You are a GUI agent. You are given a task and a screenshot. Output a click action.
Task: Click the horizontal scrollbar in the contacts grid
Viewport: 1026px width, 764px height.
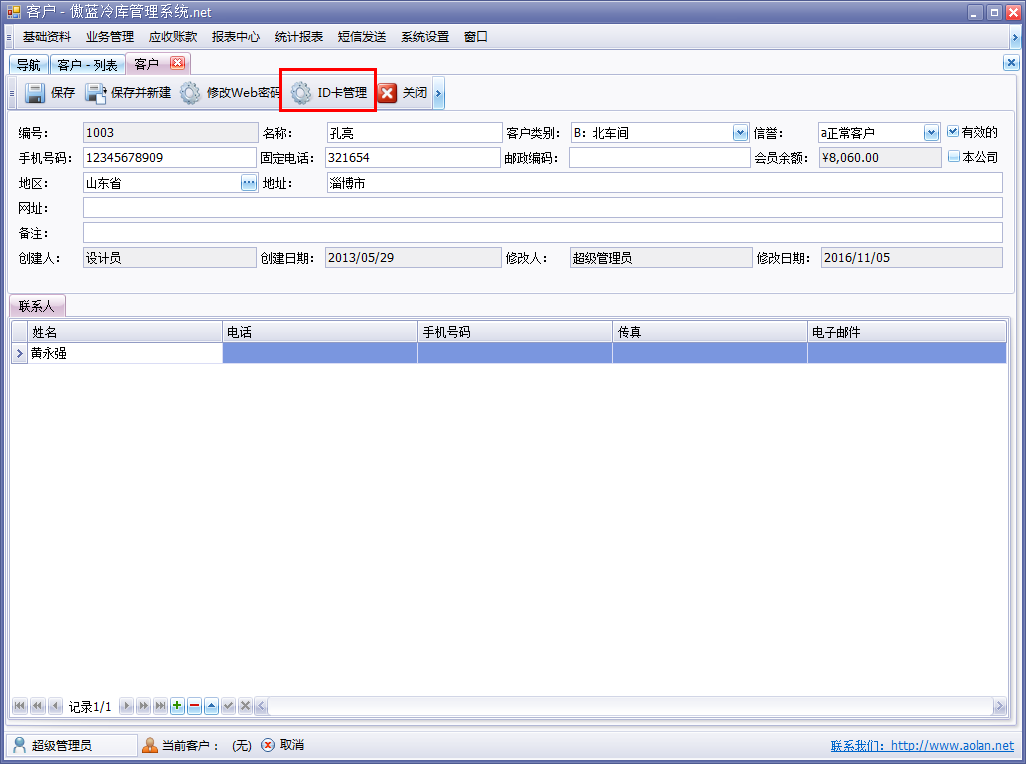coord(630,706)
